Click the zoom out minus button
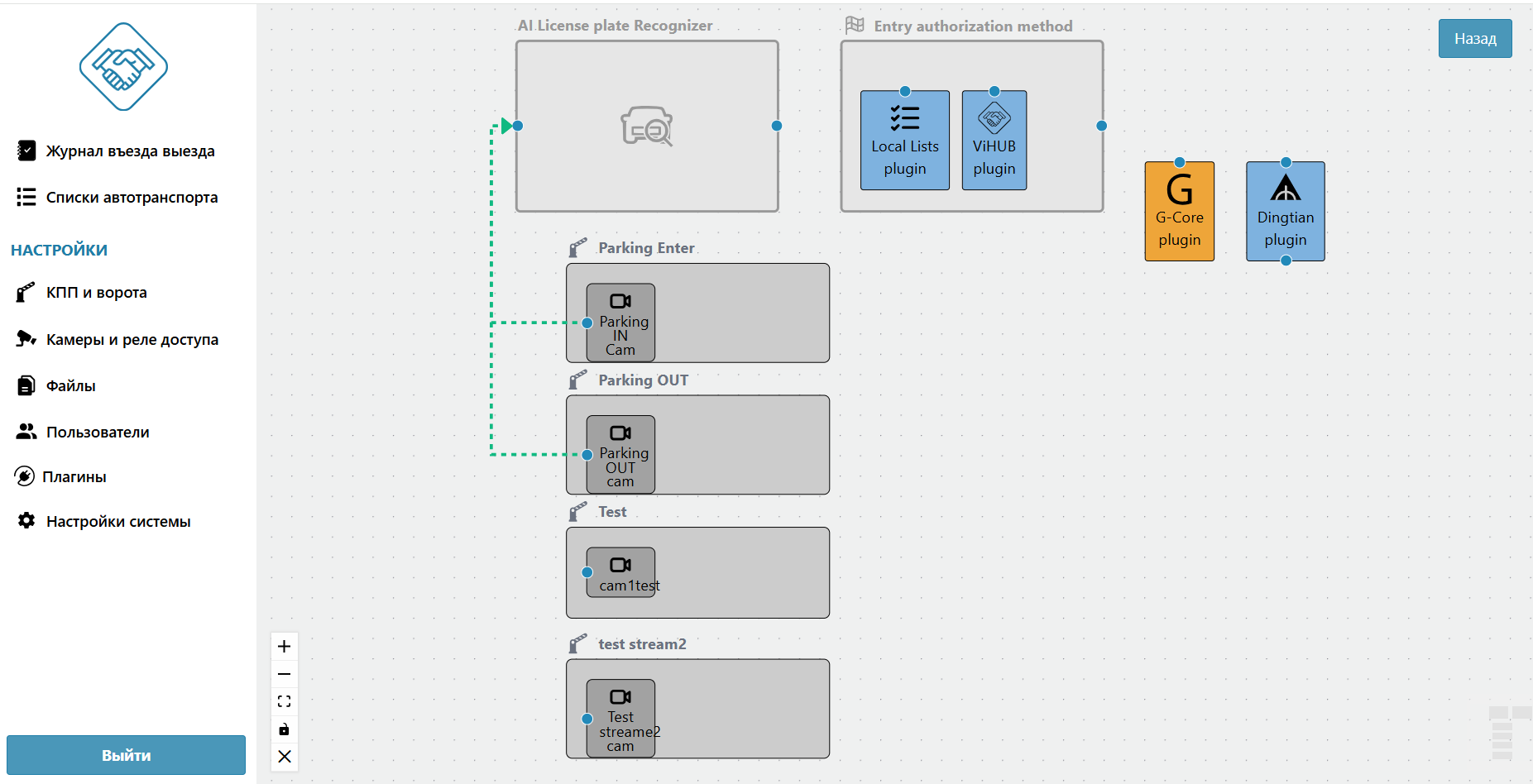 (x=284, y=674)
